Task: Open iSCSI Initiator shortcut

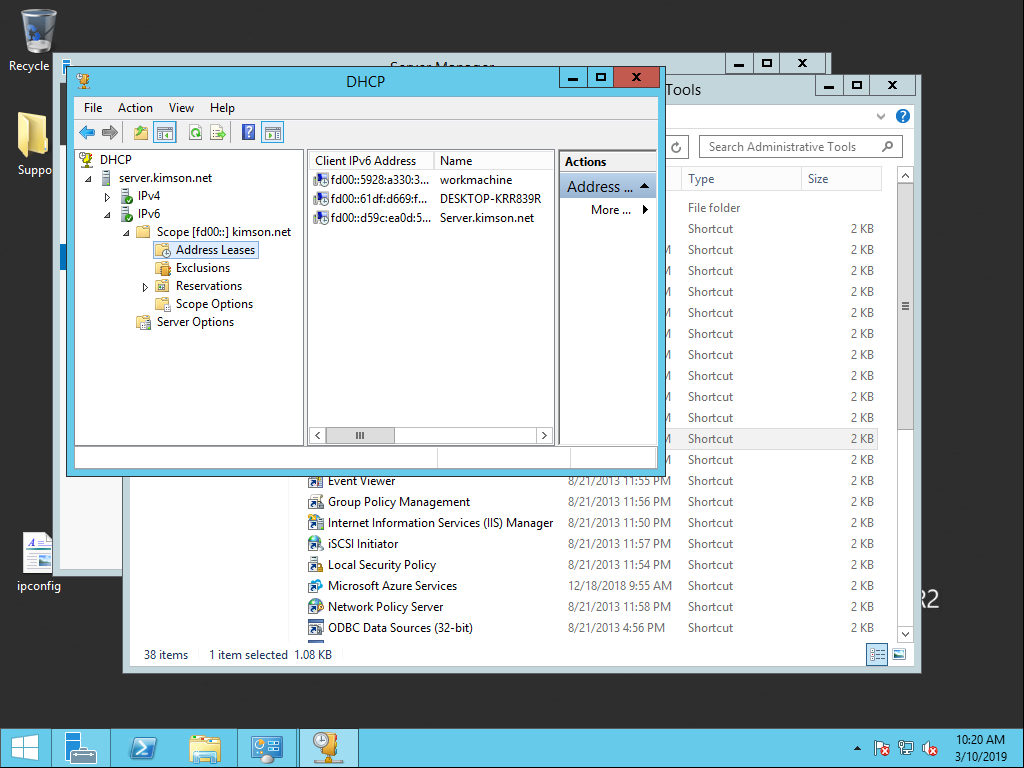Action: [362, 544]
